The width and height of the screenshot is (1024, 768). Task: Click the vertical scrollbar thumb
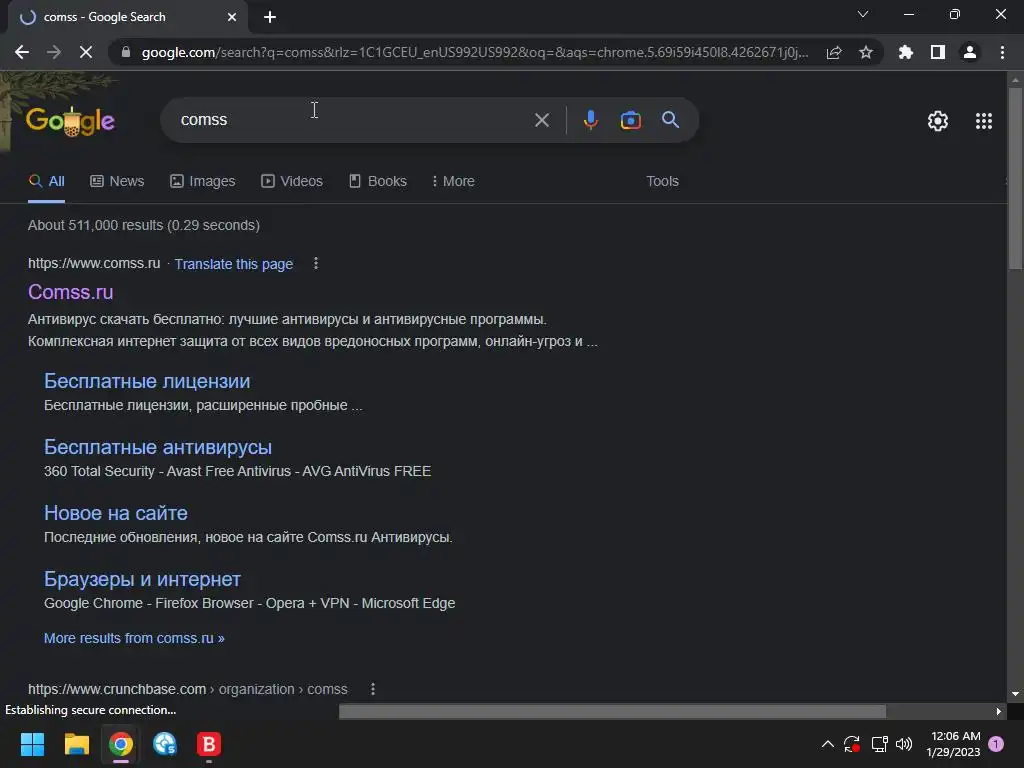1015,178
